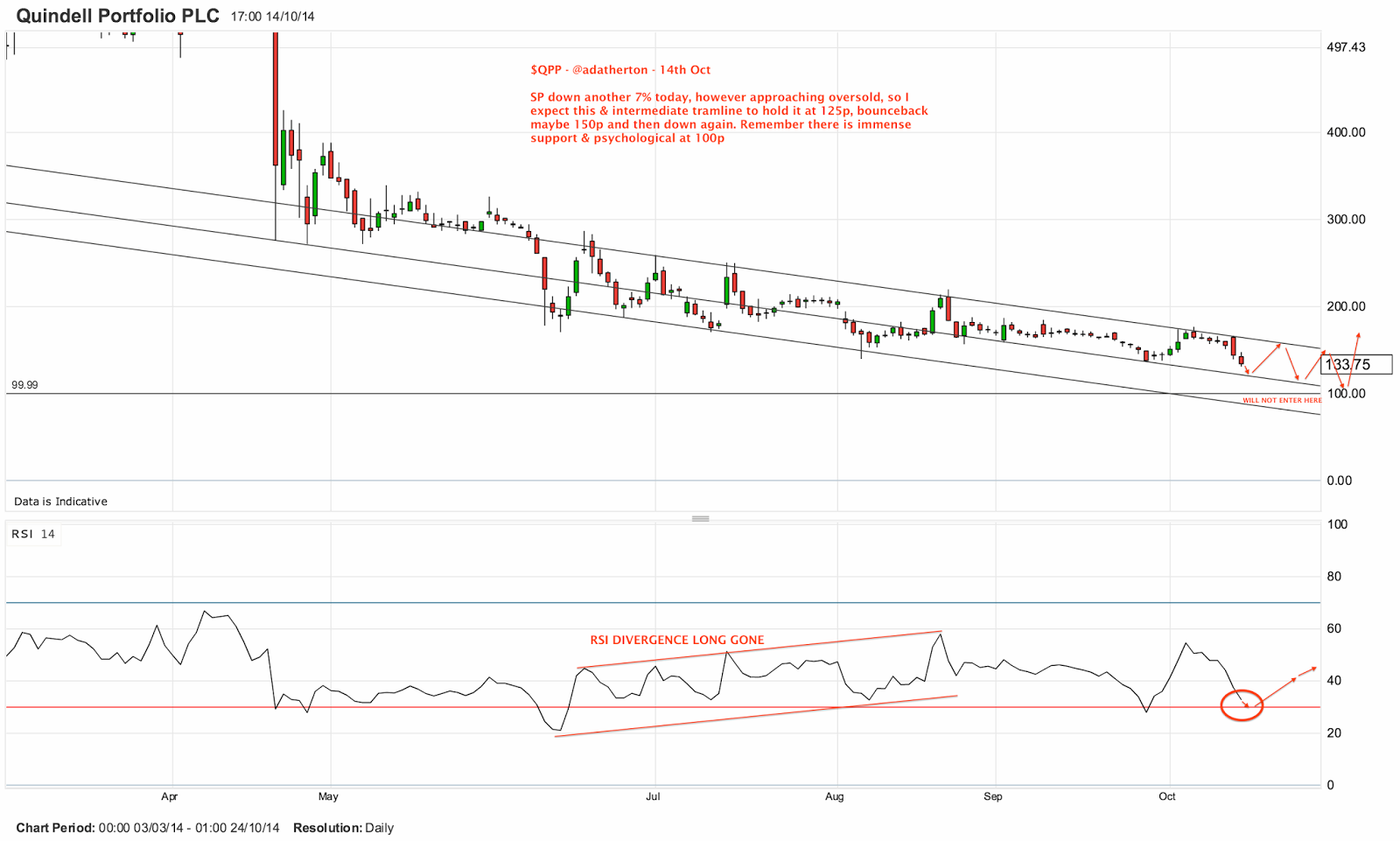Grab the pane divider handle above RSI

700,519
